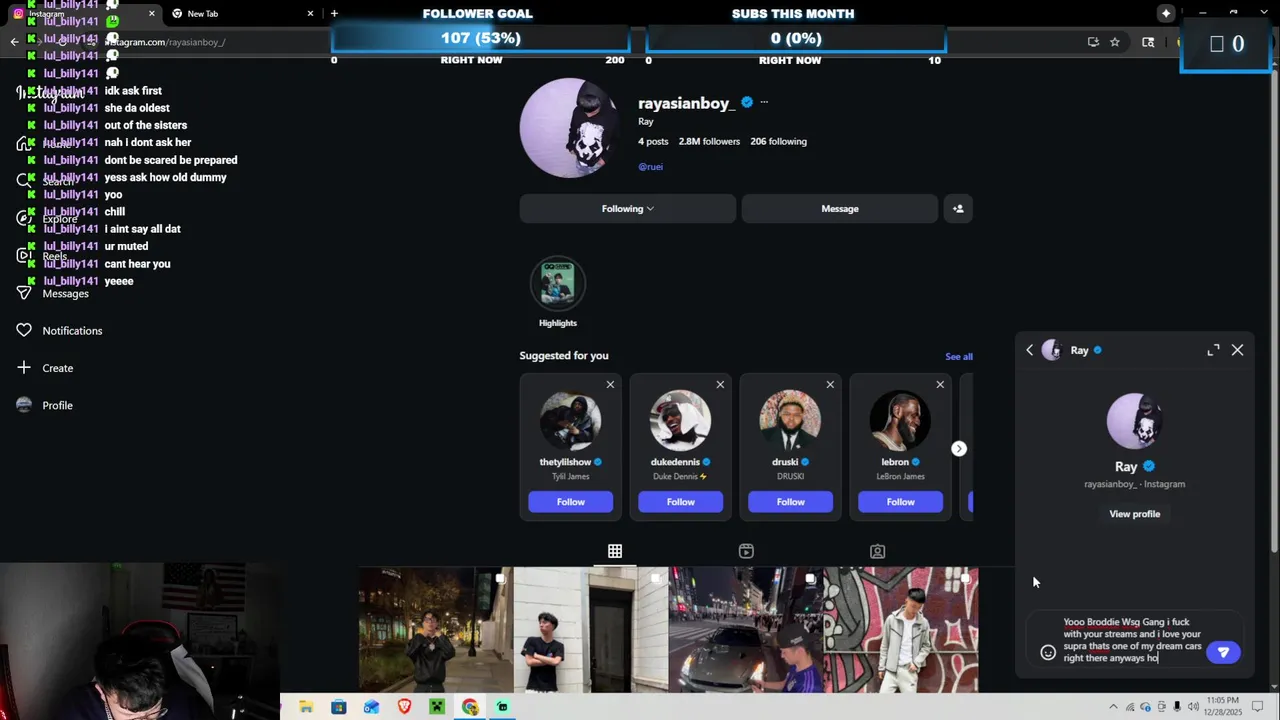The width and height of the screenshot is (1280, 720).
Task: Click the Message button
Action: (x=840, y=209)
